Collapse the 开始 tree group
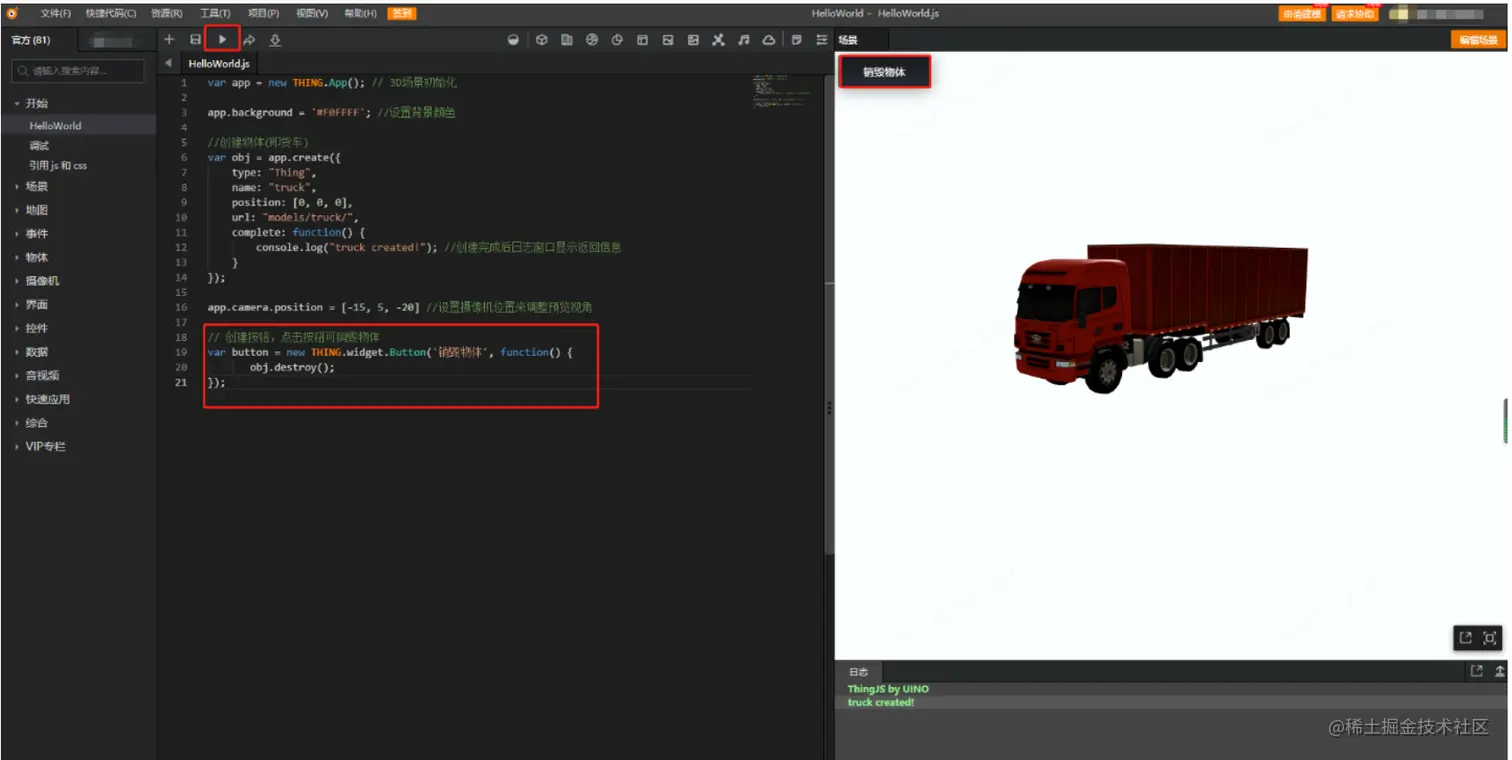 click(x=36, y=103)
